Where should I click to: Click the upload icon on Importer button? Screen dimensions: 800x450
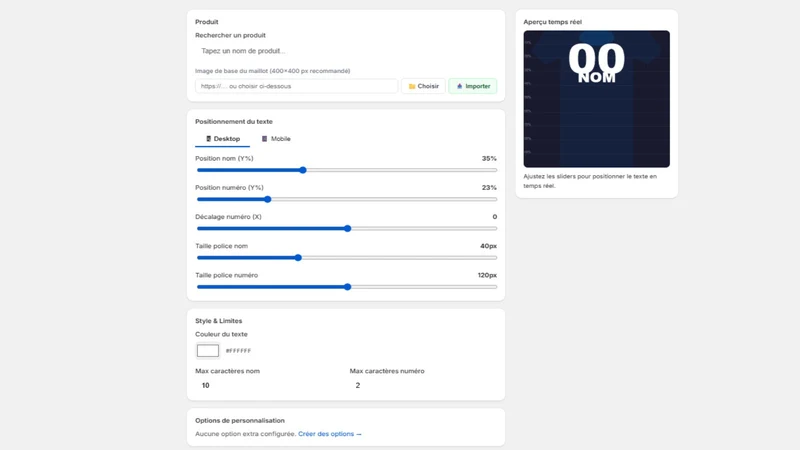pos(459,86)
